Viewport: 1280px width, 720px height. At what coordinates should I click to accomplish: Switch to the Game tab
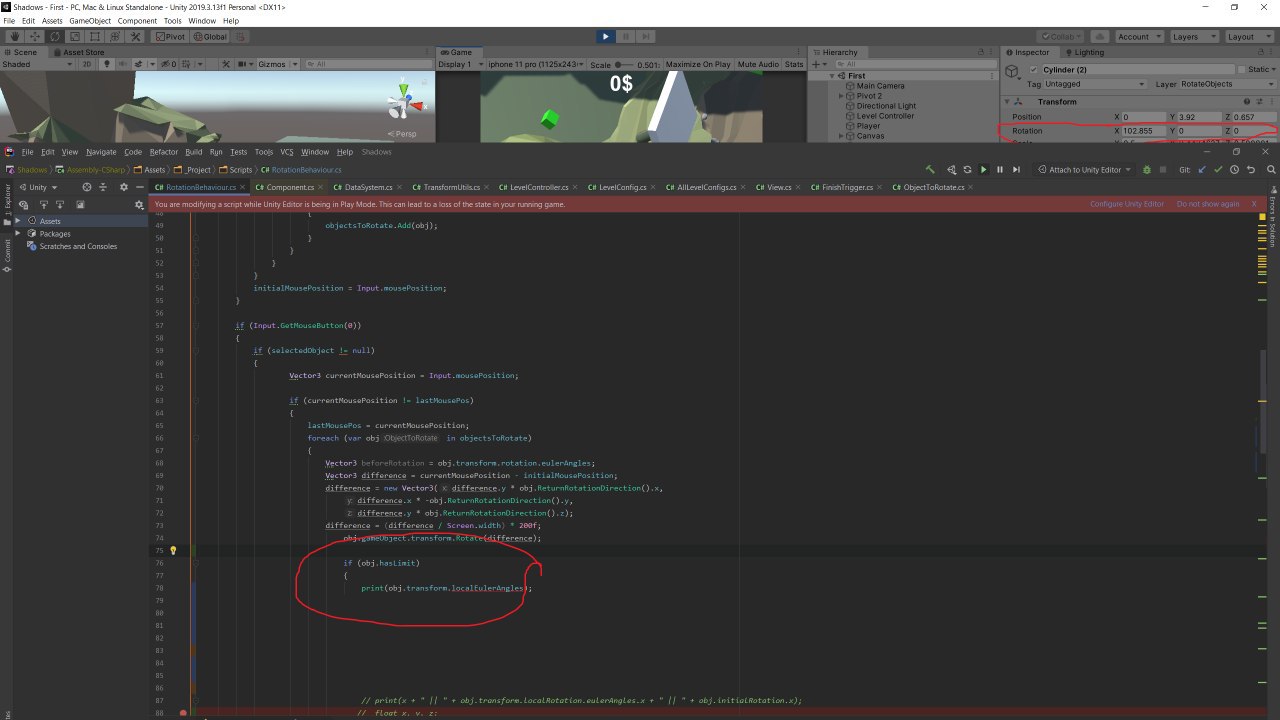coord(457,52)
